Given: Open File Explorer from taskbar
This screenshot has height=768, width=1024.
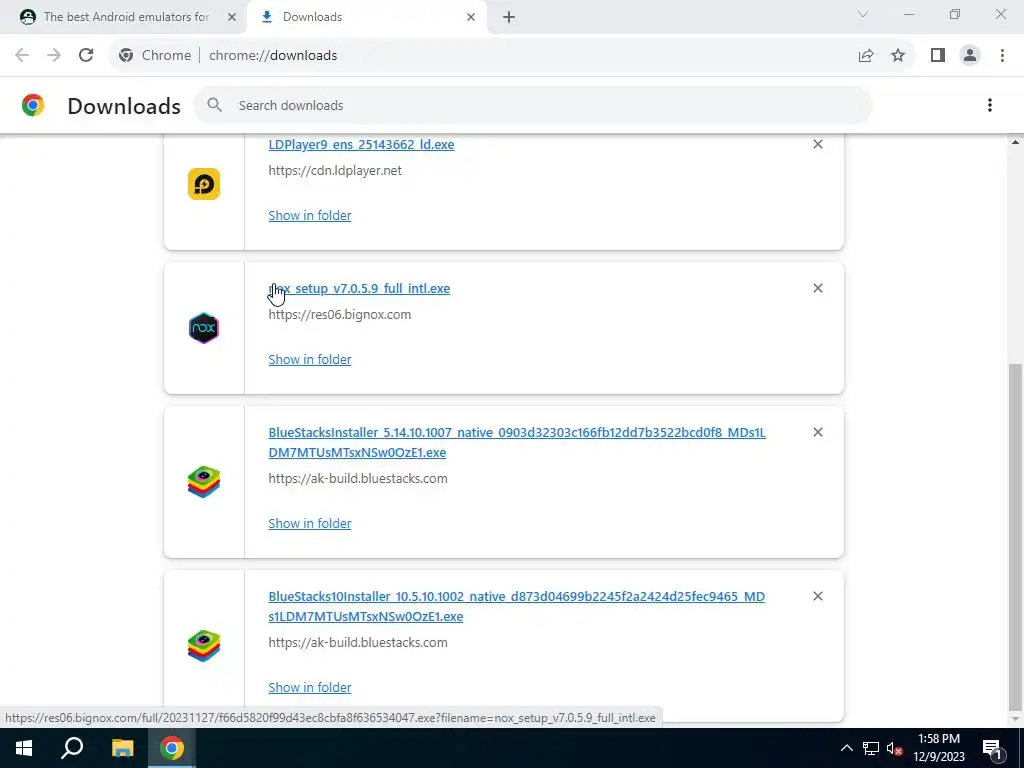Looking at the screenshot, I should tap(122, 748).
